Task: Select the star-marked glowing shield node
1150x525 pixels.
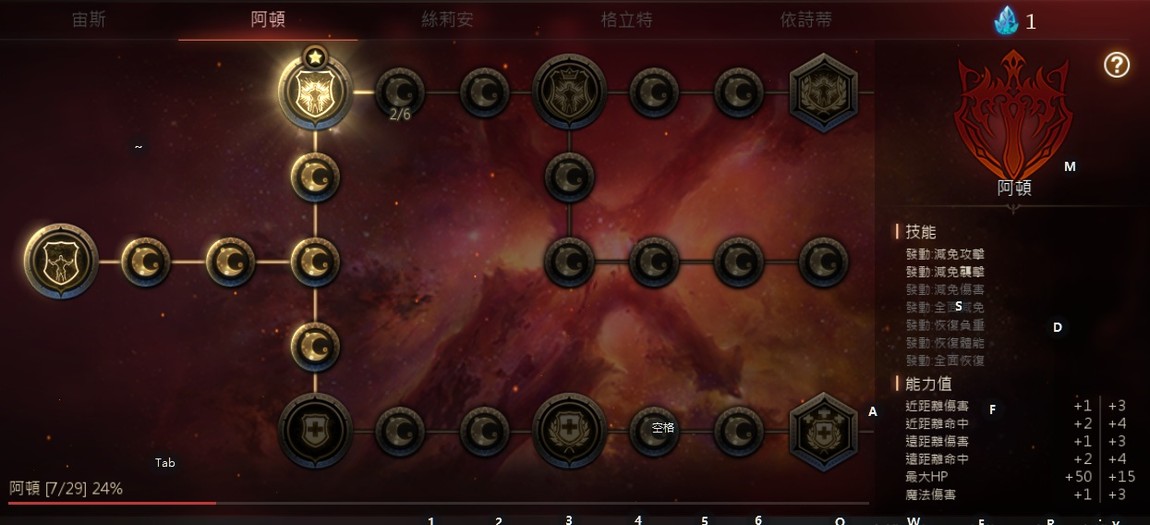Action: [x=315, y=92]
